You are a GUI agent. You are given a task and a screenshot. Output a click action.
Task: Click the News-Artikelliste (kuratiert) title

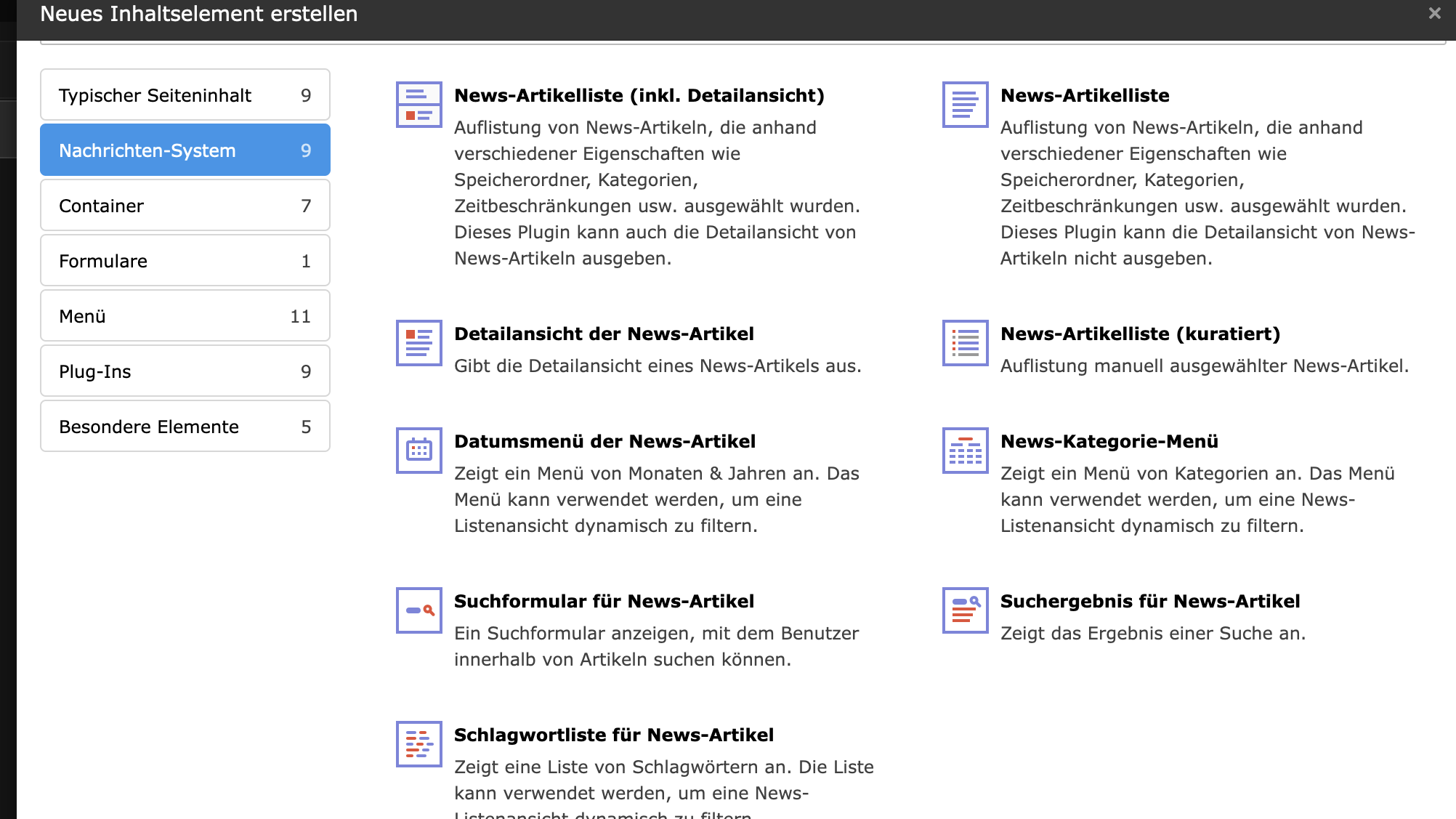[1140, 334]
